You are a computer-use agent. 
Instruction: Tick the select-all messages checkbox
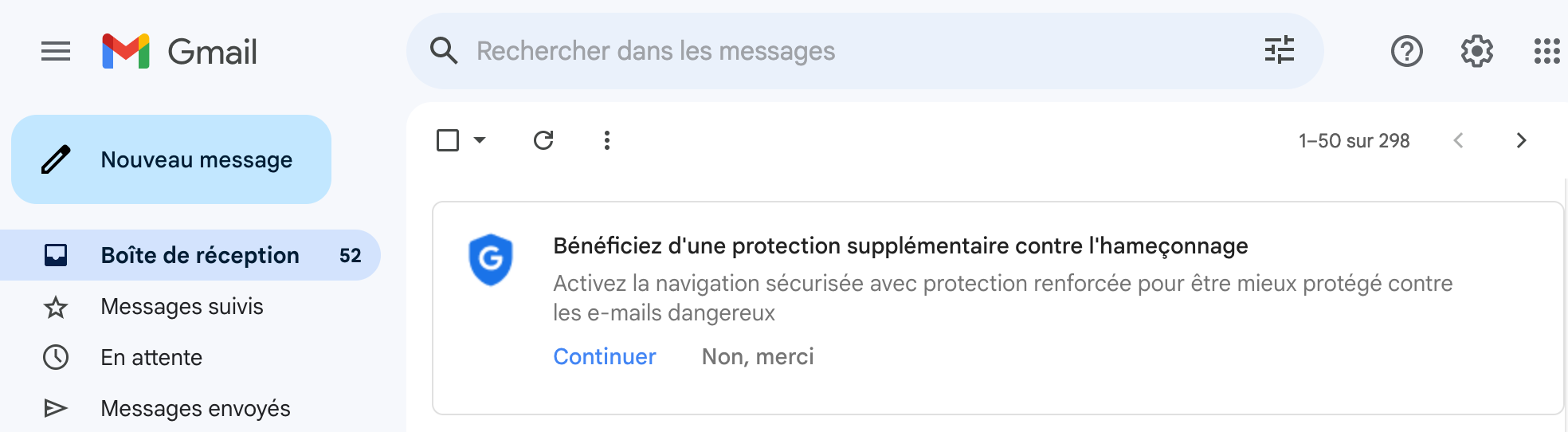(x=448, y=141)
